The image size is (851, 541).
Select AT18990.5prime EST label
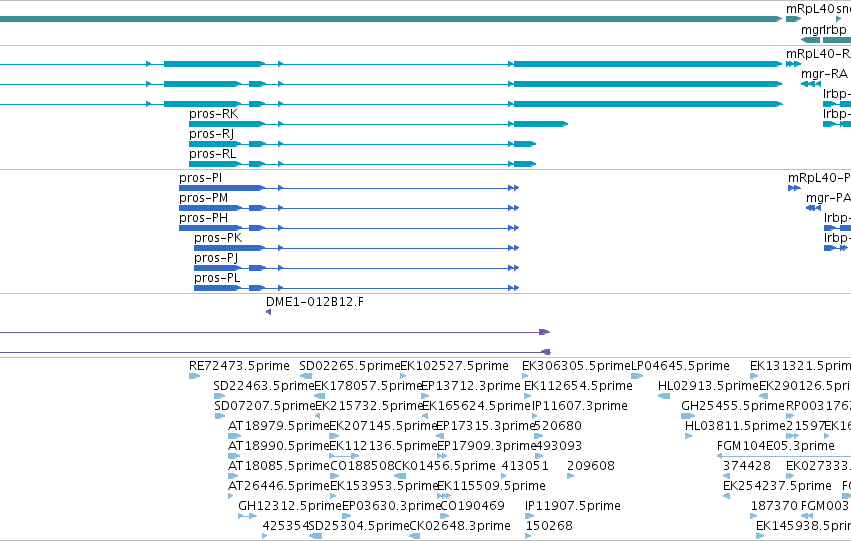tap(278, 447)
